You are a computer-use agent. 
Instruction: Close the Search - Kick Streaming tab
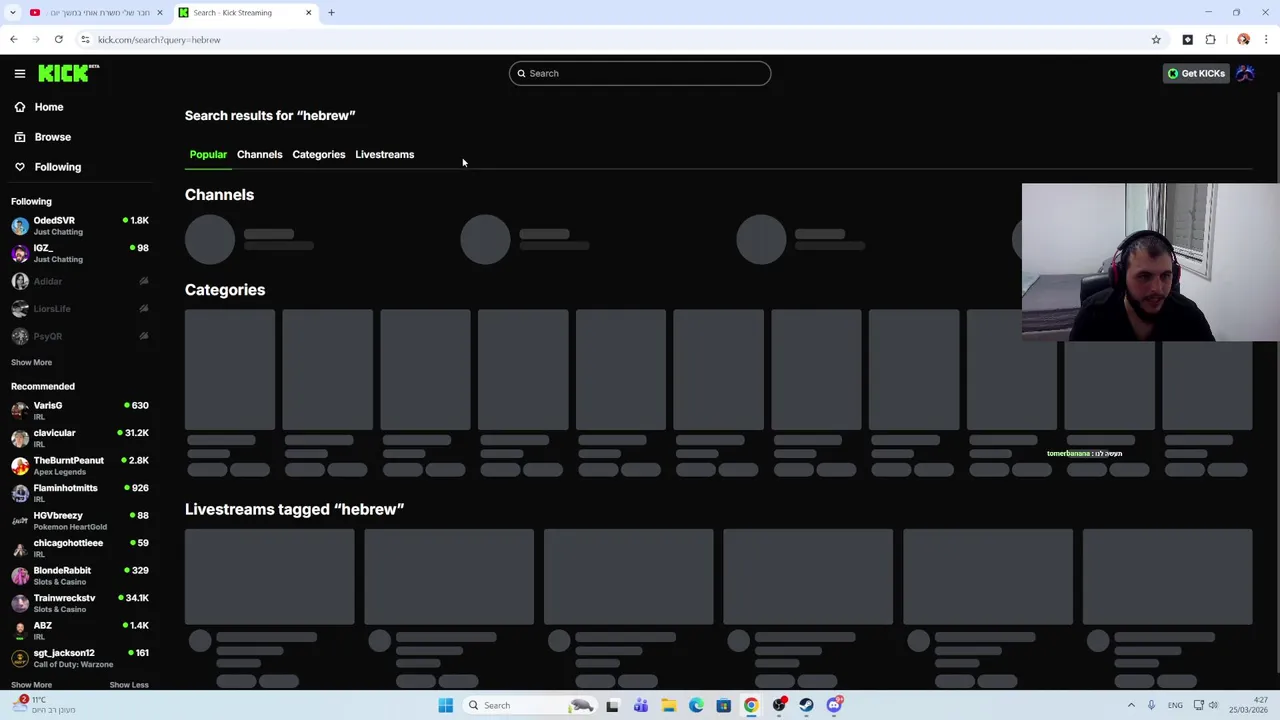pyautogui.click(x=308, y=12)
